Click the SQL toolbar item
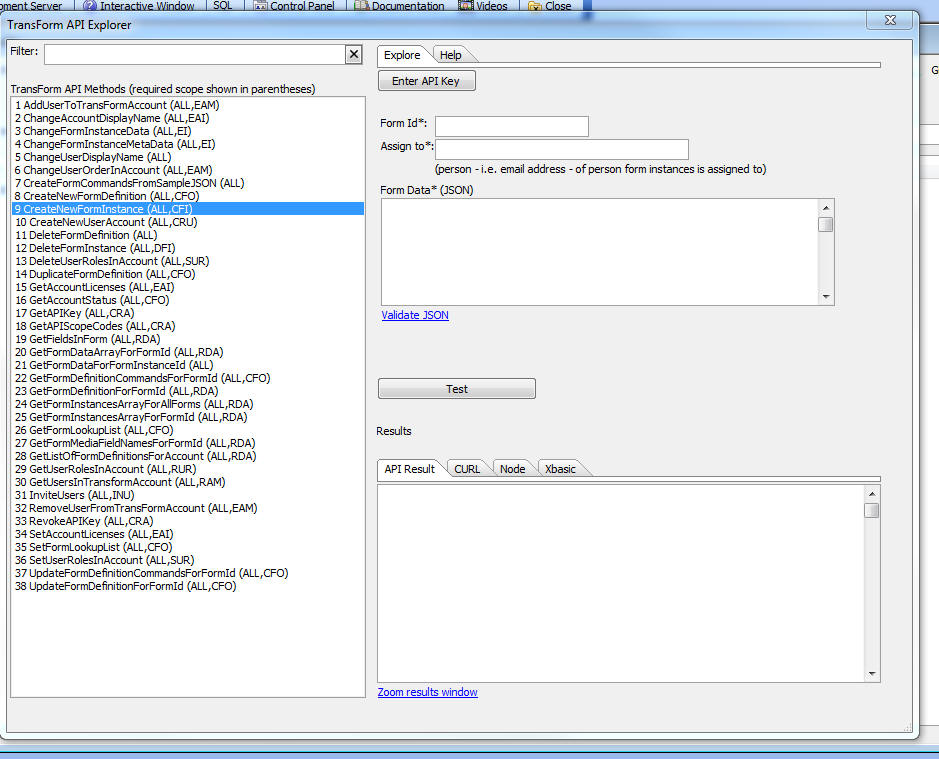The height and width of the screenshot is (759, 939). [x=223, y=5]
